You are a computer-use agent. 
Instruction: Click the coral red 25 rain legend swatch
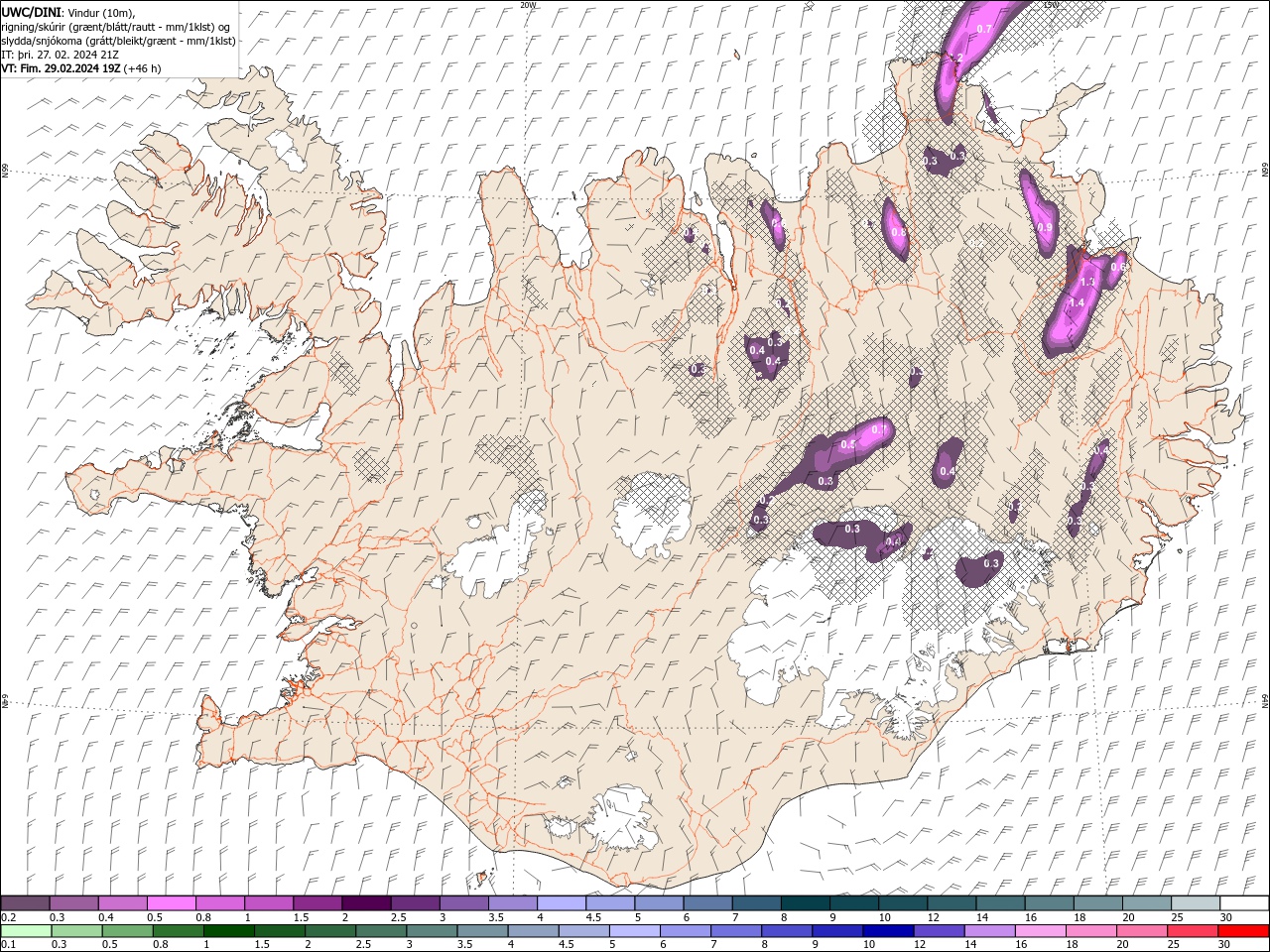coord(1192,931)
